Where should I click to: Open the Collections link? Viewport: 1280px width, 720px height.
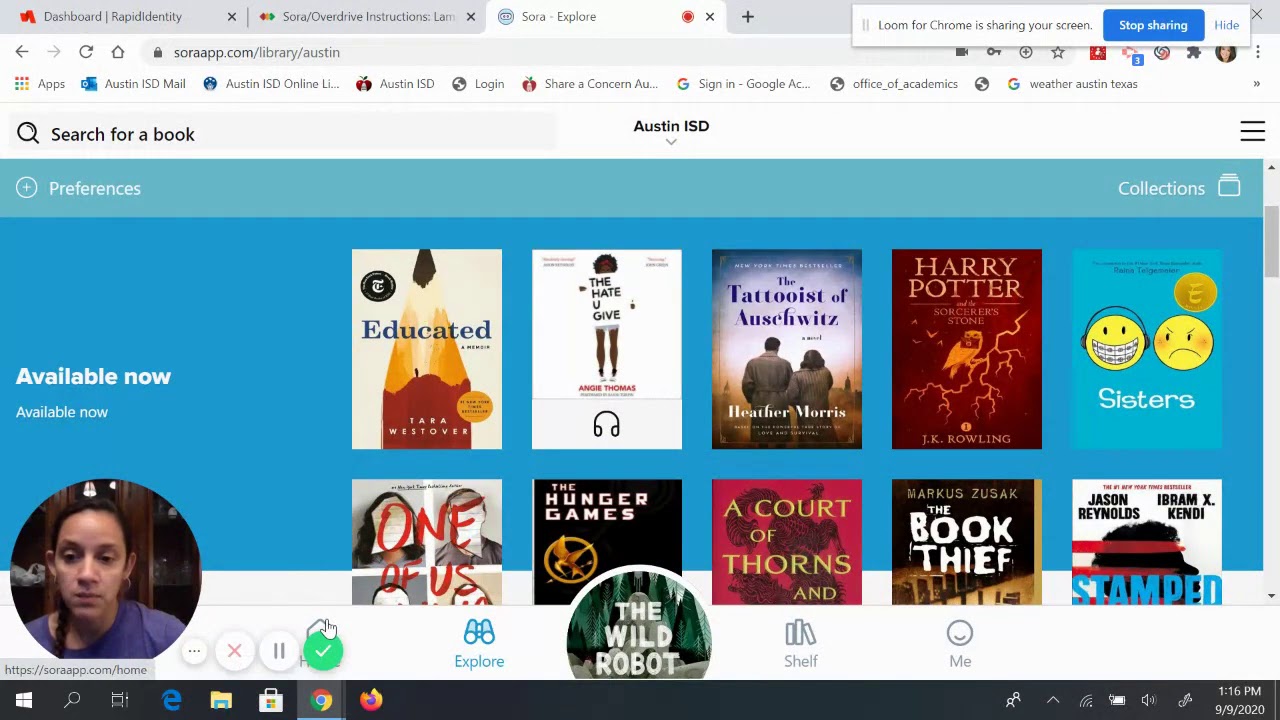[x=1161, y=188]
